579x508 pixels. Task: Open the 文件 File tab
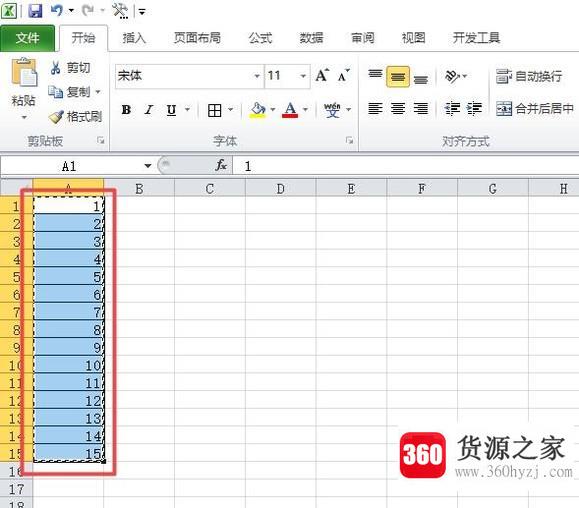[27, 38]
